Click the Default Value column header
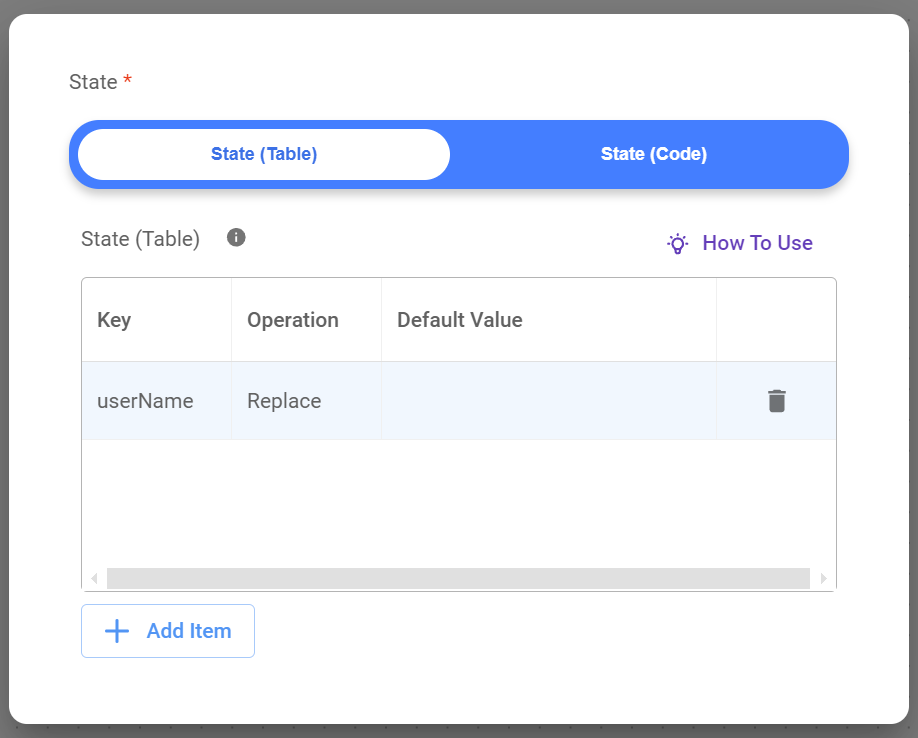918x738 pixels. [x=460, y=320]
